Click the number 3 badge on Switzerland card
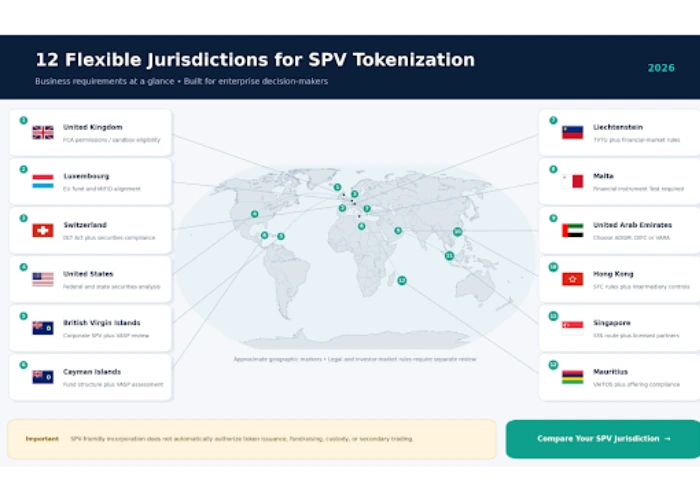 (24, 218)
